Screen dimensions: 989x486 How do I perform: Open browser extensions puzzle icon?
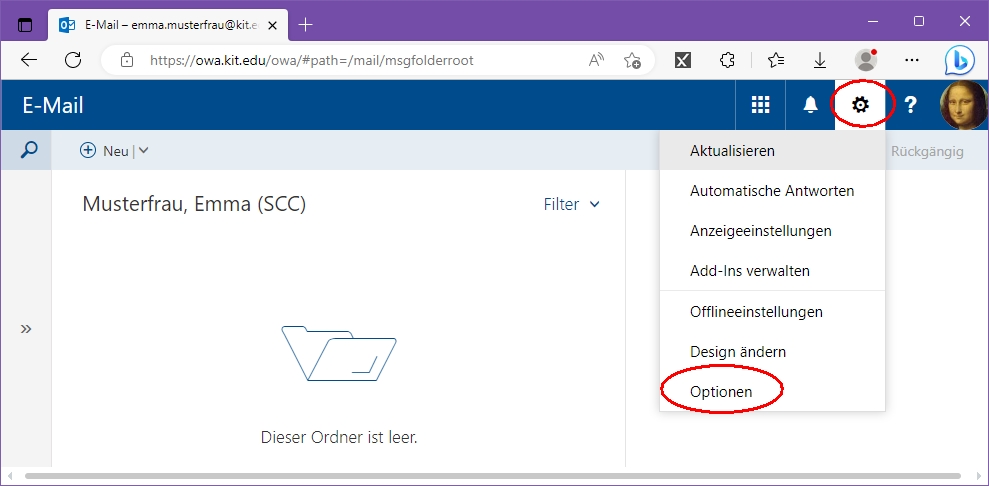point(728,60)
